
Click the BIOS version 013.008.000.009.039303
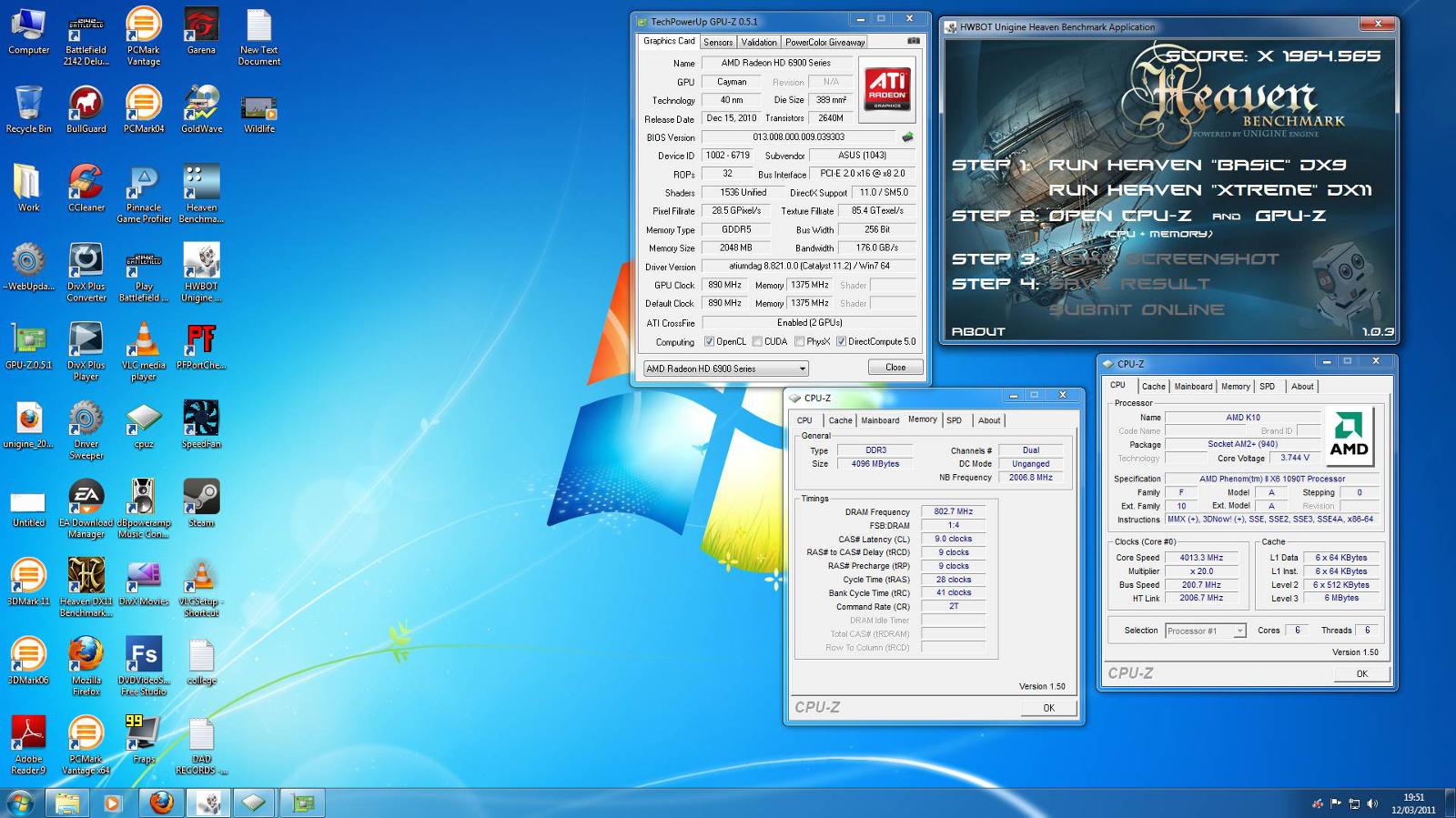pyautogui.click(x=798, y=137)
